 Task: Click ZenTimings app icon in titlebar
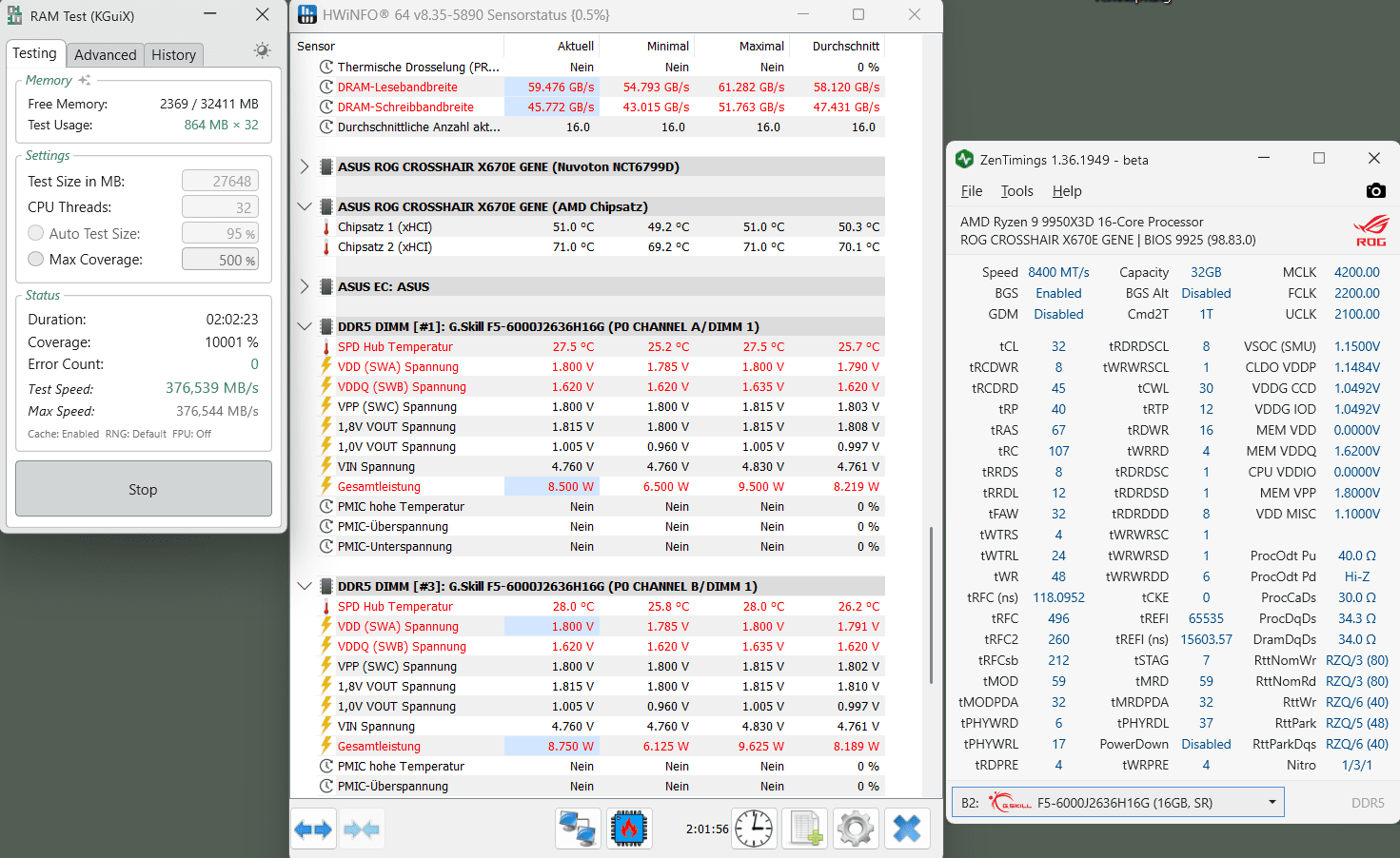(964, 159)
